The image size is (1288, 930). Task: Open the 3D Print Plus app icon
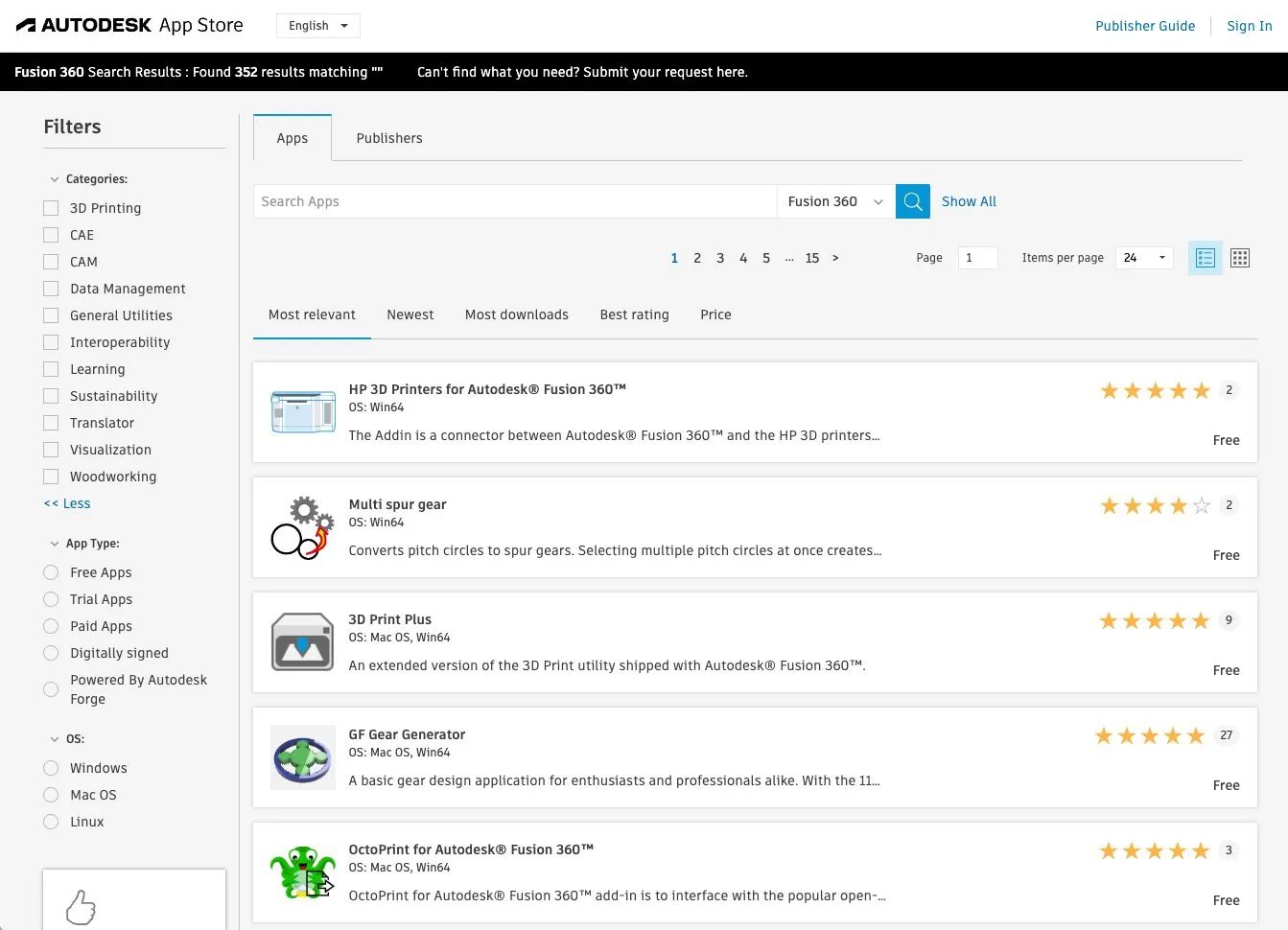click(x=303, y=642)
